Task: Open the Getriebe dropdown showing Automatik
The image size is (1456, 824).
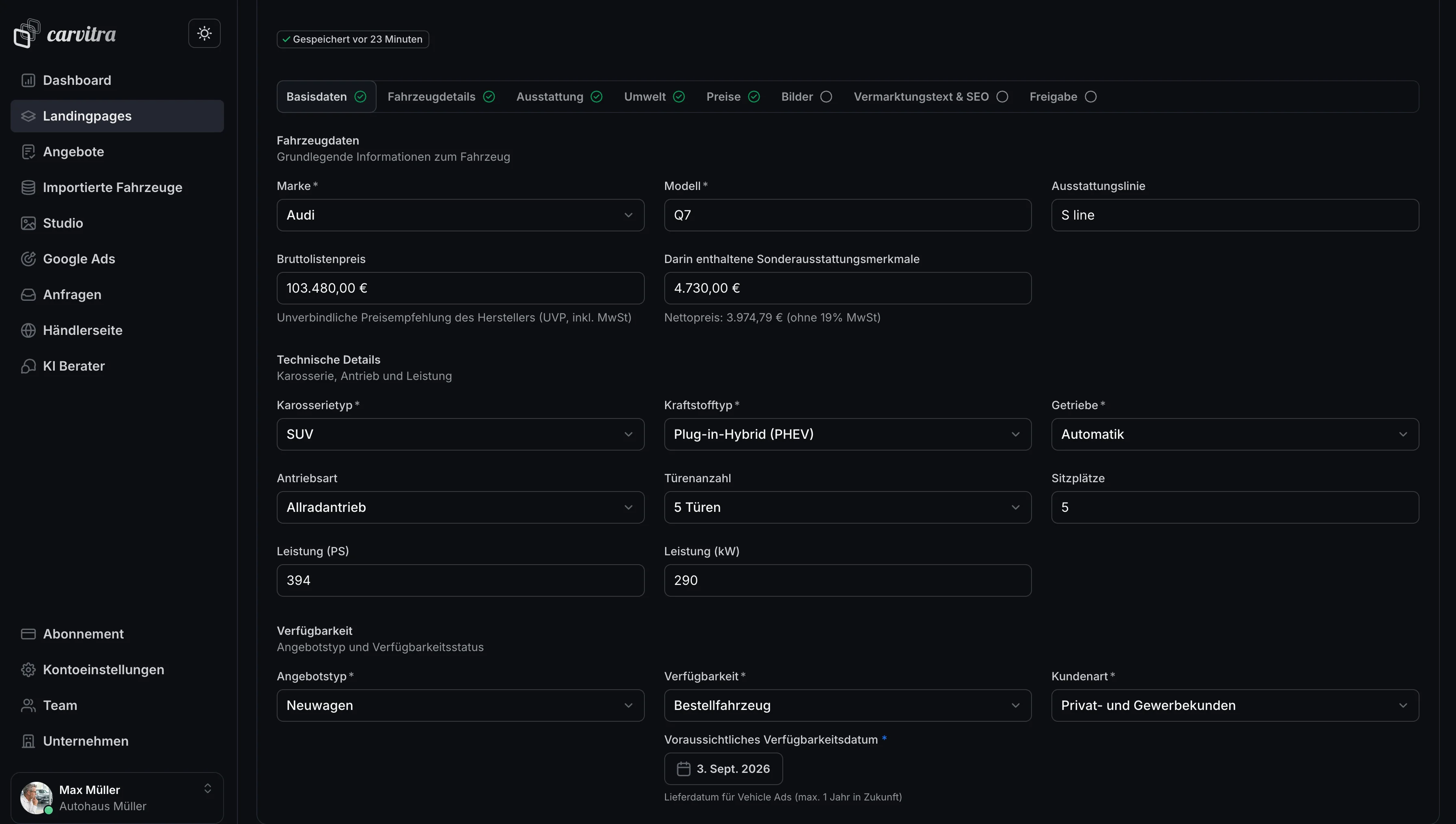Action: (1235, 434)
